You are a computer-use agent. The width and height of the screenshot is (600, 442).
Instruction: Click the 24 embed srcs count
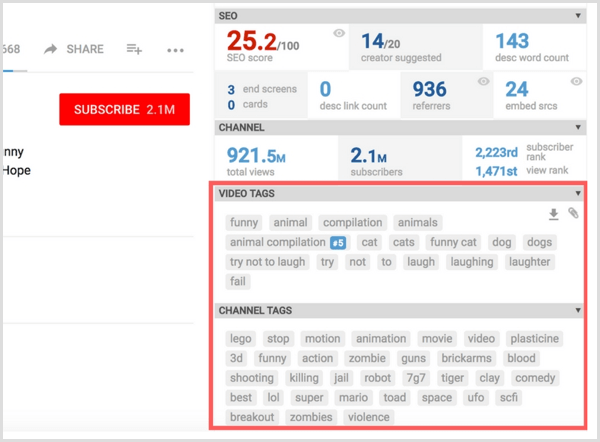517,90
